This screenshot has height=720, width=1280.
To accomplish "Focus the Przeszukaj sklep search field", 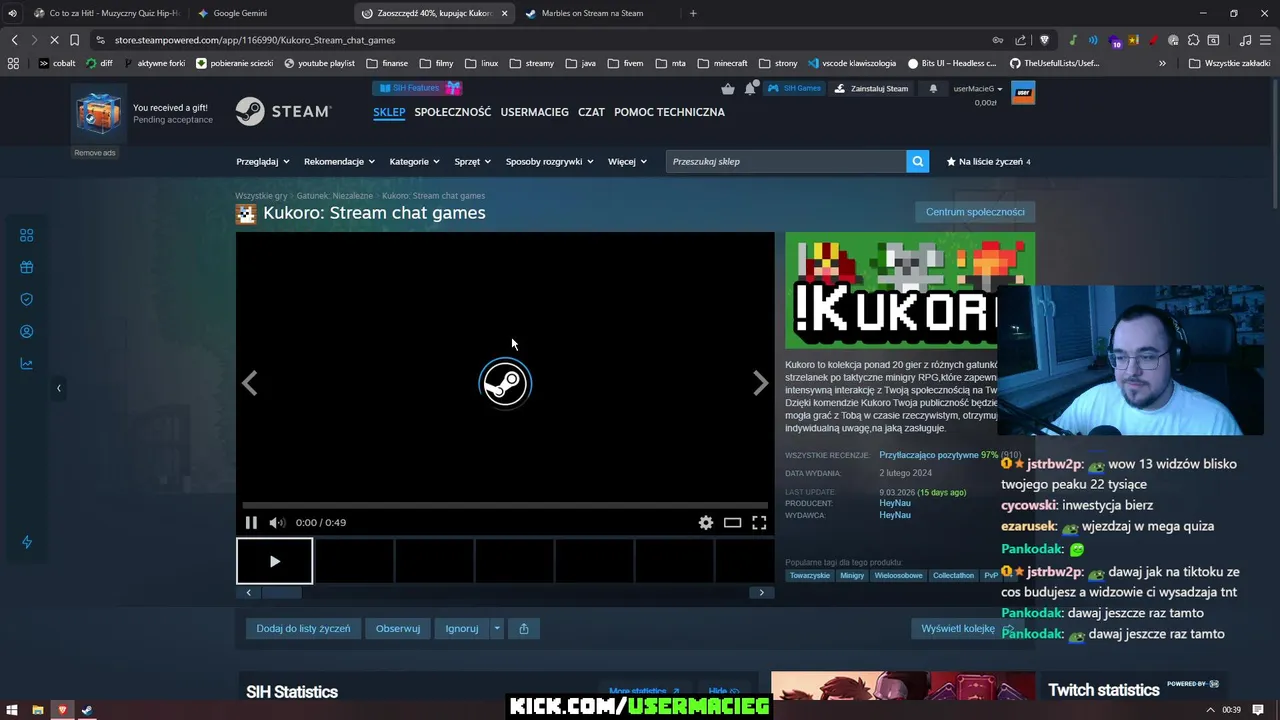I will click(x=785, y=161).
